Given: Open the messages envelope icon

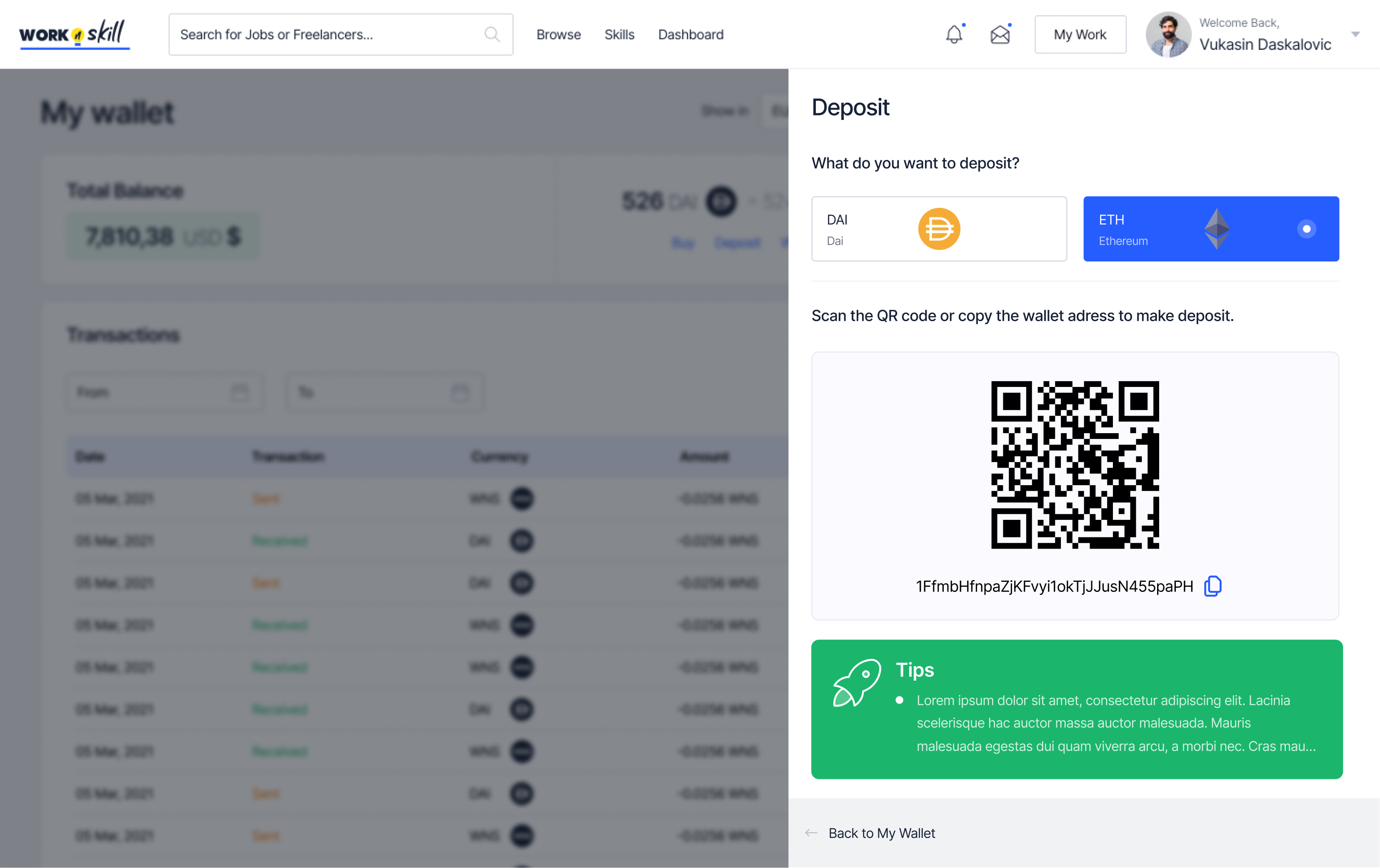Looking at the screenshot, I should pyautogui.click(x=1000, y=35).
